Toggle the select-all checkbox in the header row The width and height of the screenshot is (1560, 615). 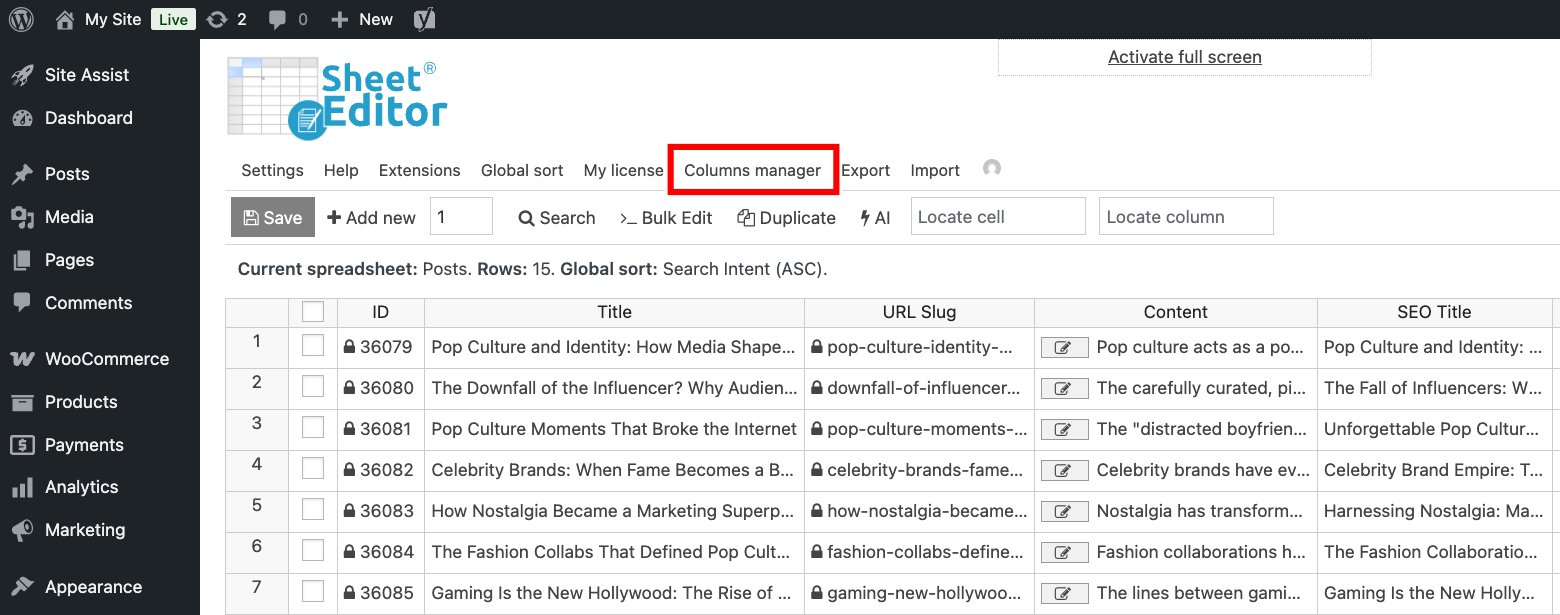click(313, 311)
